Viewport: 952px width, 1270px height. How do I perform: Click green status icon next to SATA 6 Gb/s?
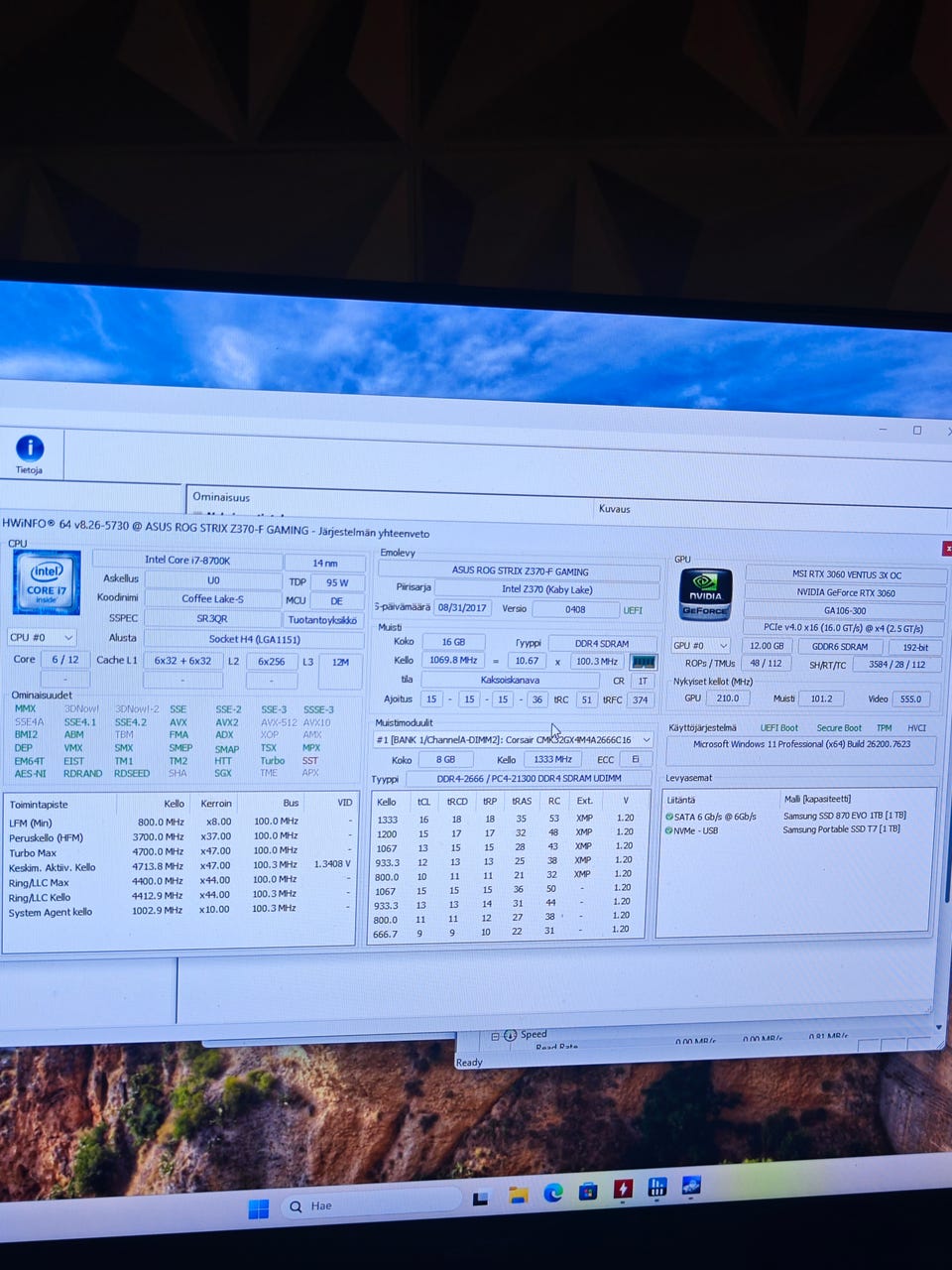(668, 817)
